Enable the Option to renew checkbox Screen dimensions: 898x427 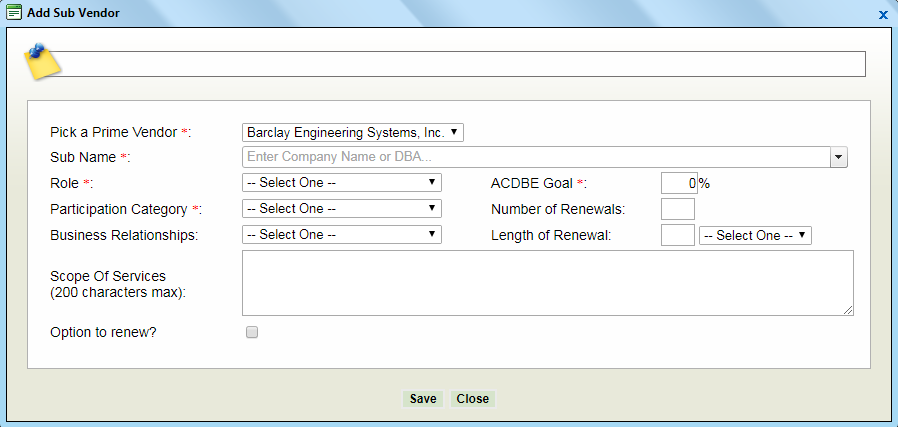tap(252, 333)
